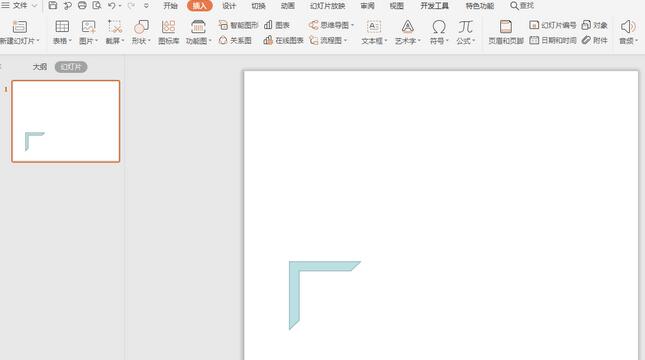The image size is (645, 360).
Task: Expand the Shapes (形状) dropdown arrow
Action: 149,41
